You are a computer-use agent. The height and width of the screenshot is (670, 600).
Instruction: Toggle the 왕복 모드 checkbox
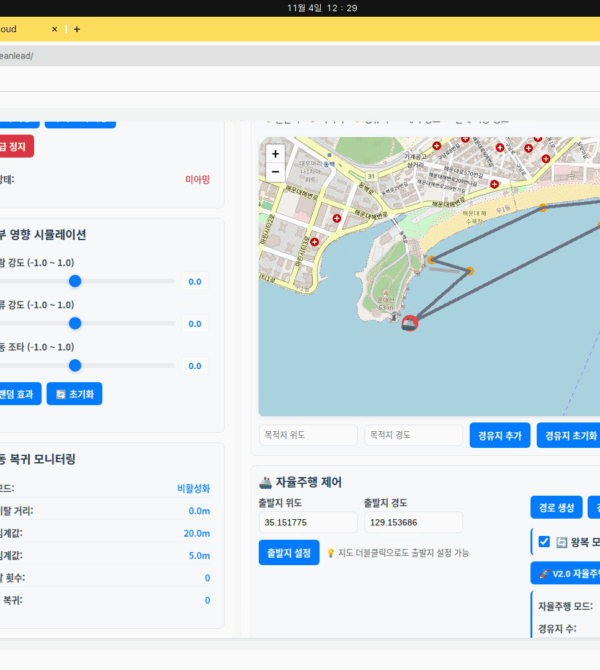coord(544,542)
